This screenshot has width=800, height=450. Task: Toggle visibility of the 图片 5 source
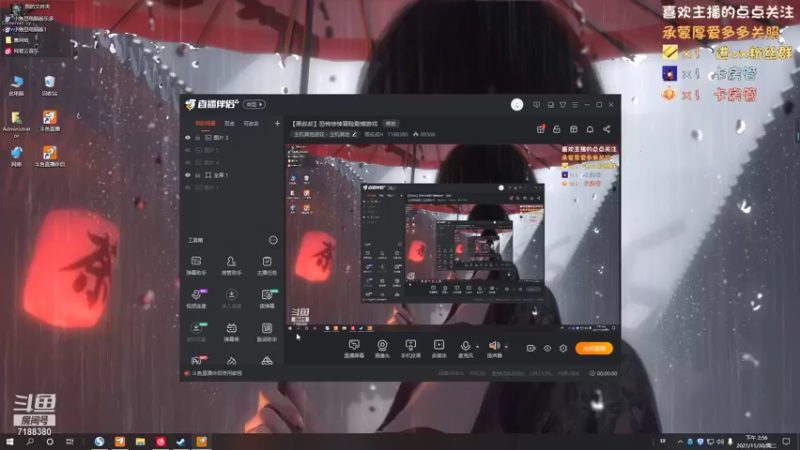point(188,150)
